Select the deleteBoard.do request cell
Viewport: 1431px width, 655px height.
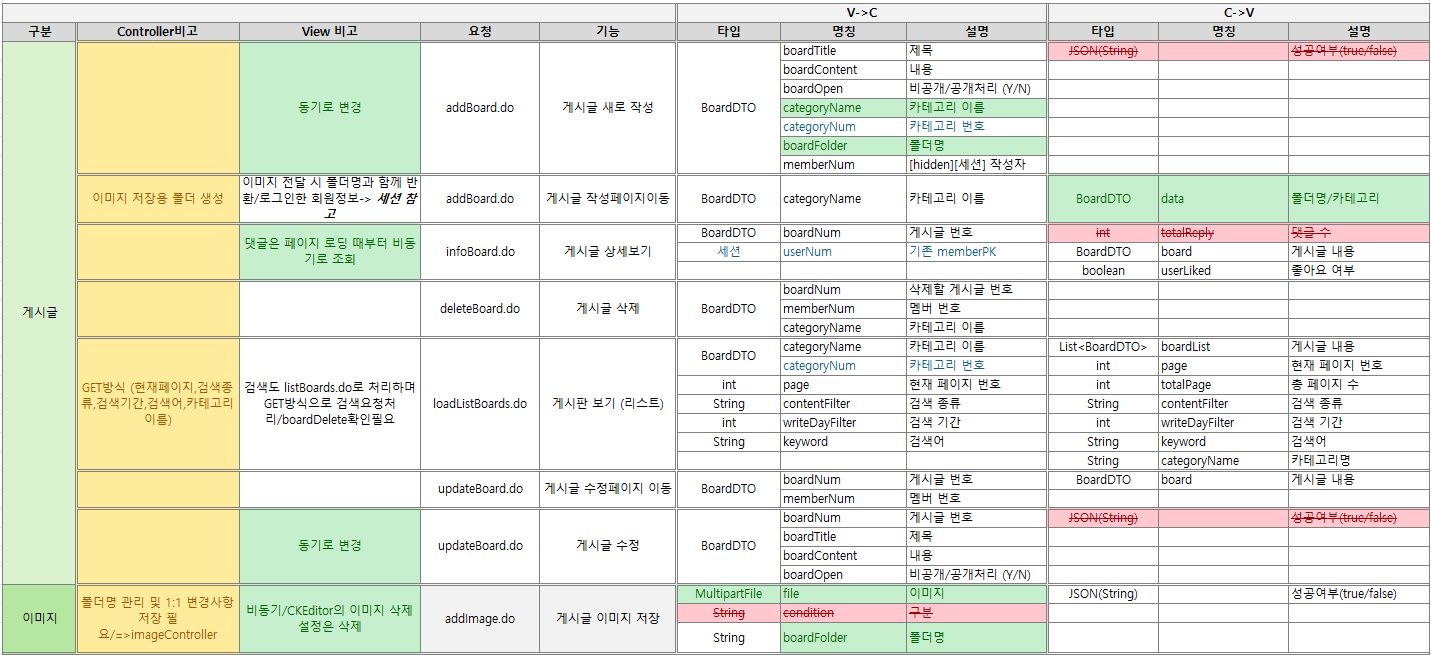(480, 309)
